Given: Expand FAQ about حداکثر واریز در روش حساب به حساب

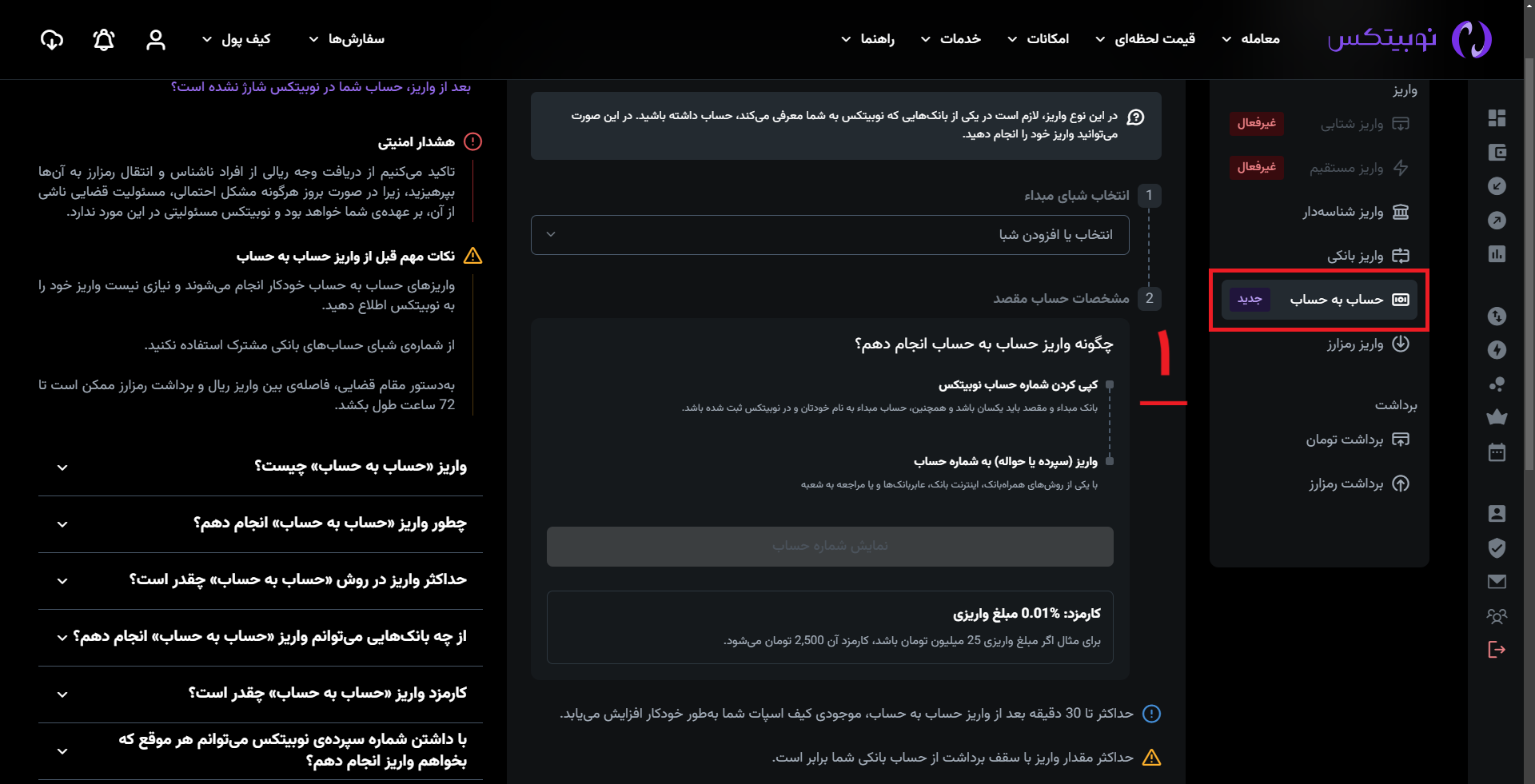Looking at the screenshot, I should coord(261,580).
